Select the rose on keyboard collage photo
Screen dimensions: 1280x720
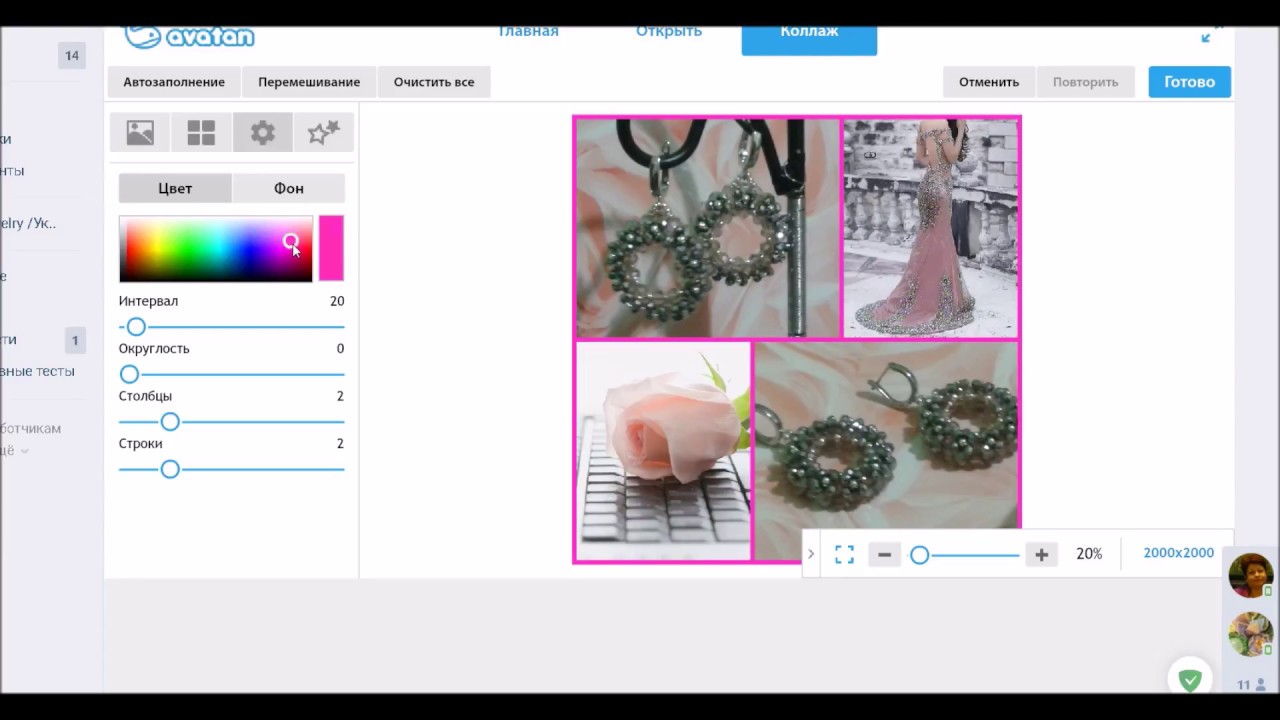[x=663, y=451]
